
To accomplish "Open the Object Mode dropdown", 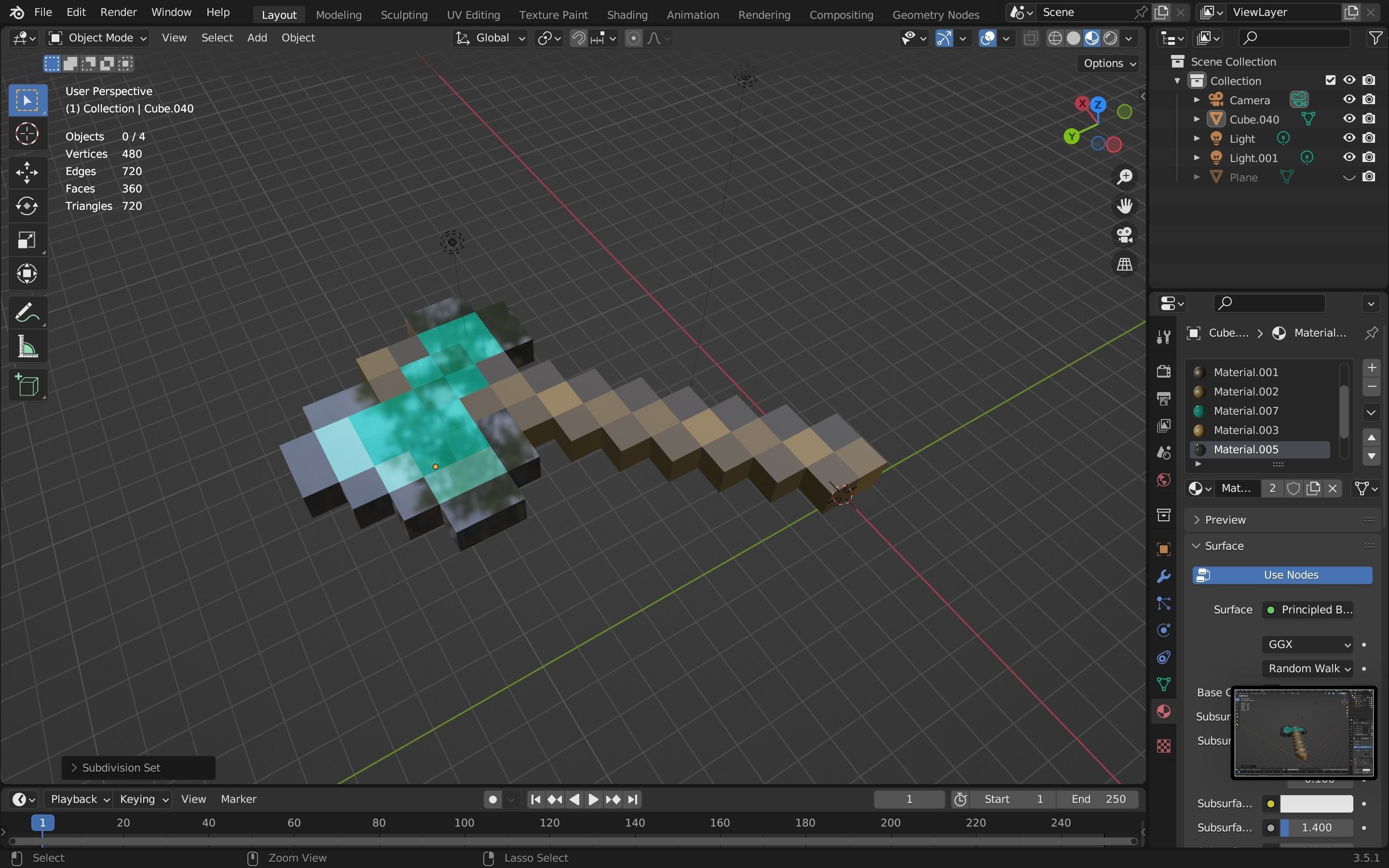I will tap(97, 38).
